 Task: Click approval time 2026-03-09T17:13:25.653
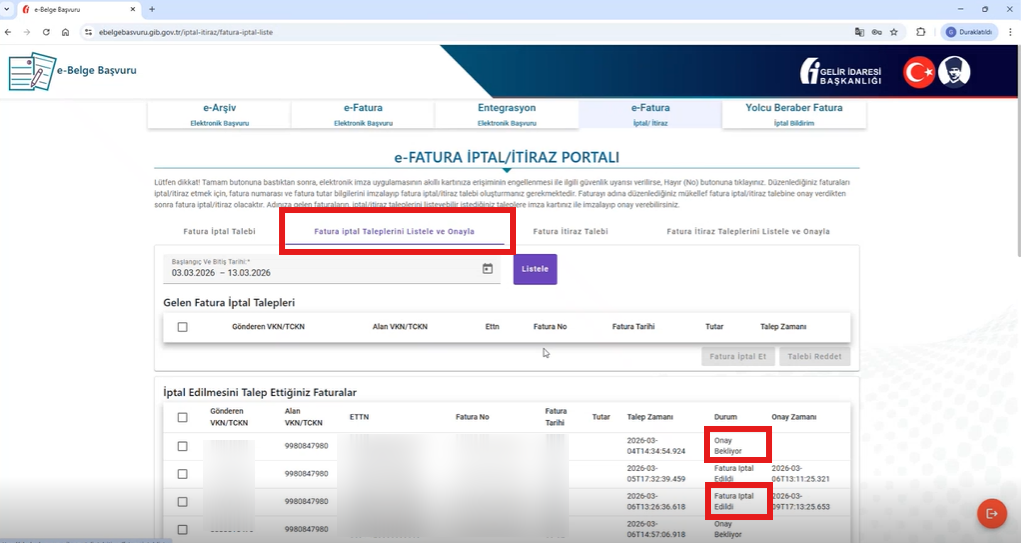coord(801,501)
